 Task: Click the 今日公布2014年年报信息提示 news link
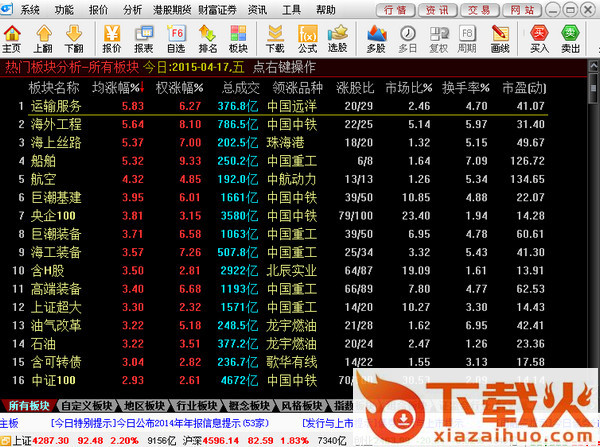pos(160,423)
